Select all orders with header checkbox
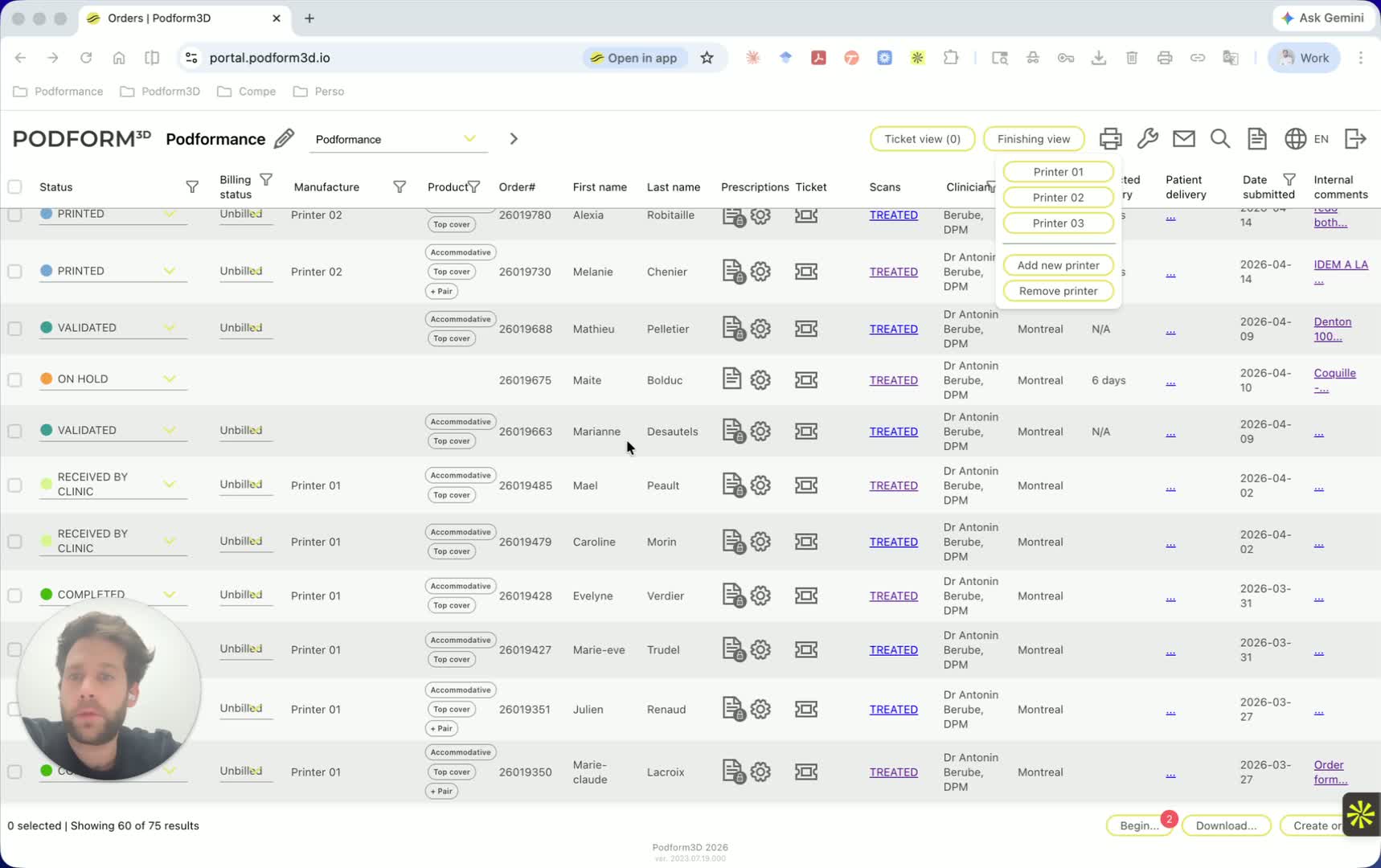Image resolution: width=1381 pixels, height=868 pixels. [14, 187]
